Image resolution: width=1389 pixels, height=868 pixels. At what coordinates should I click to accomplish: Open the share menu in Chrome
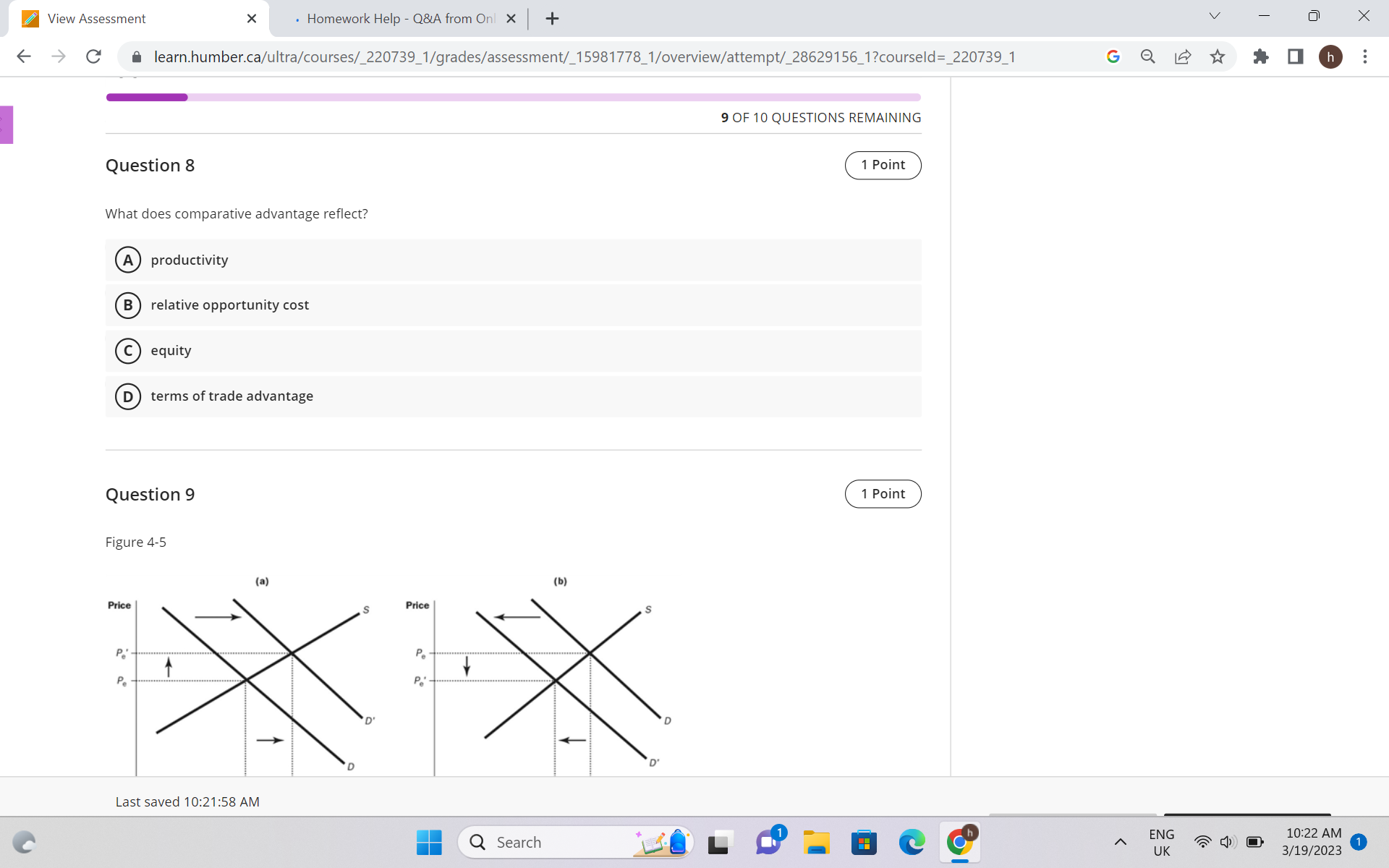[x=1182, y=56]
